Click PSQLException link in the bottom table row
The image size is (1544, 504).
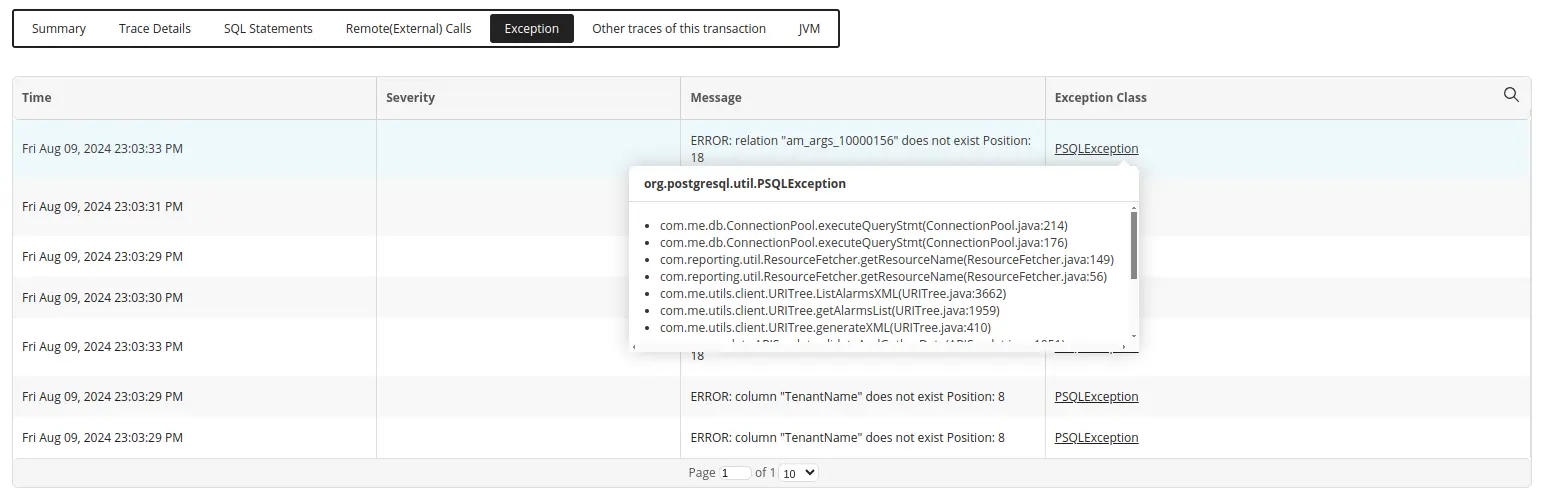tap(1096, 438)
